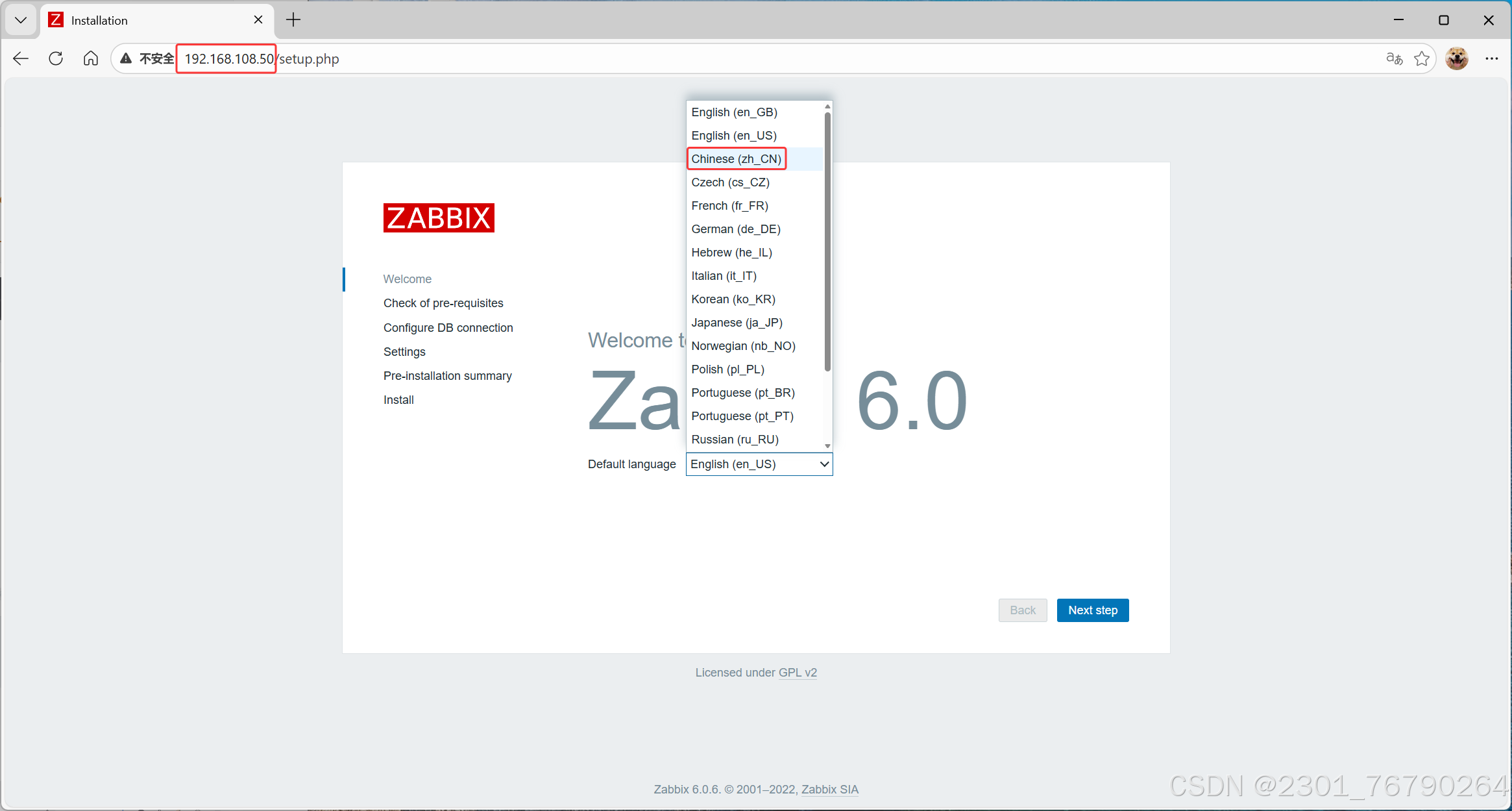This screenshot has width=1512, height=811.
Task: Open the GPL v2 license link
Action: [798, 673]
